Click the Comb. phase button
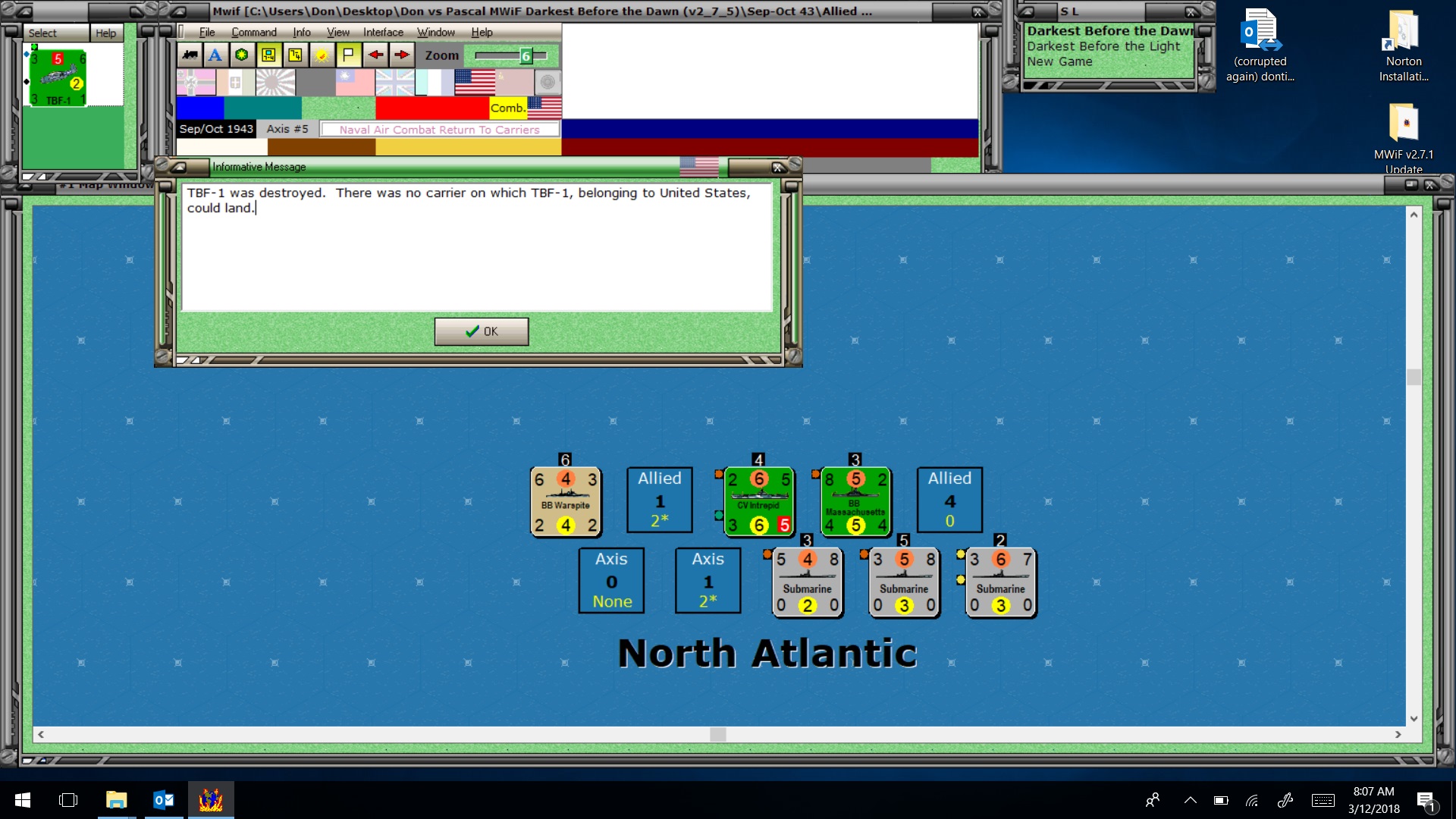Viewport: 1456px width, 819px height. (507, 108)
